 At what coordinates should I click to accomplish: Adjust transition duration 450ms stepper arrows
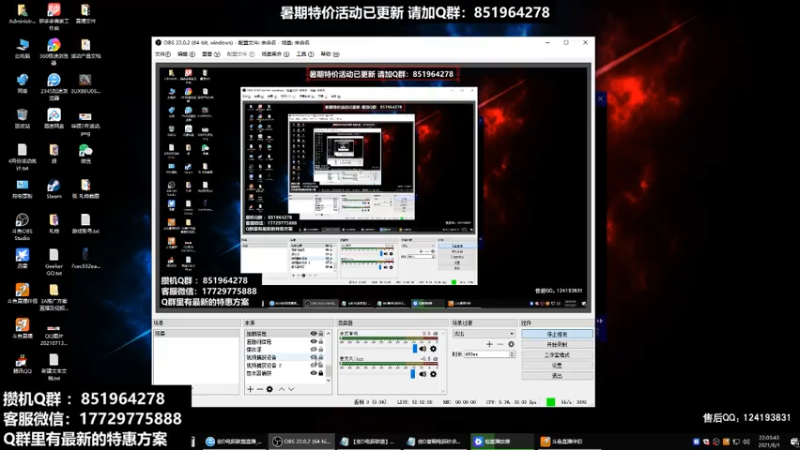[x=512, y=354]
